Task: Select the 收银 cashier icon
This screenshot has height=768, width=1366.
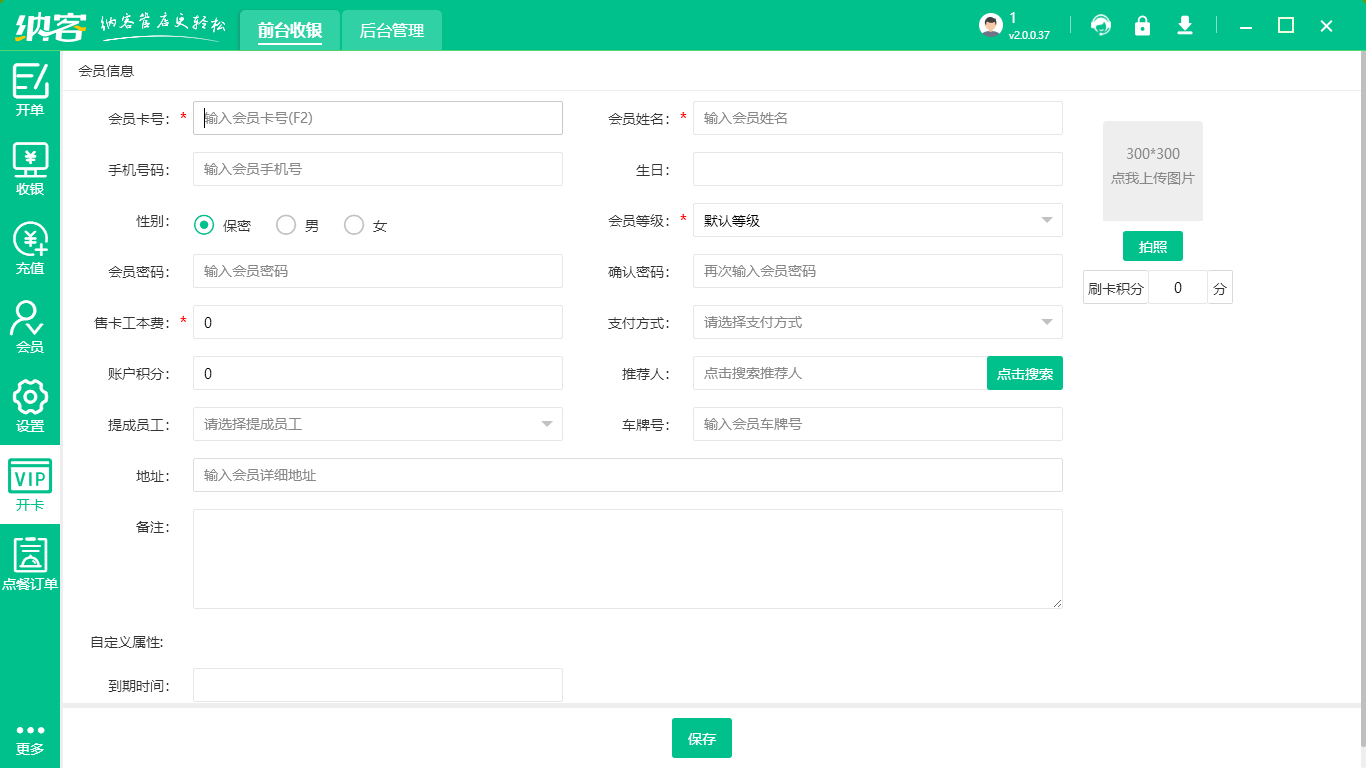Action: coord(30,165)
